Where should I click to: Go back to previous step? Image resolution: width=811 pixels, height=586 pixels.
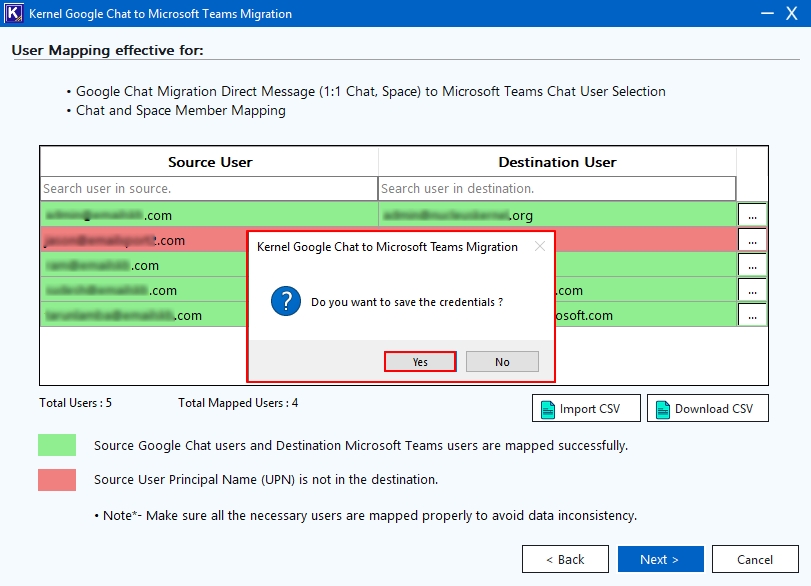pos(565,559)
